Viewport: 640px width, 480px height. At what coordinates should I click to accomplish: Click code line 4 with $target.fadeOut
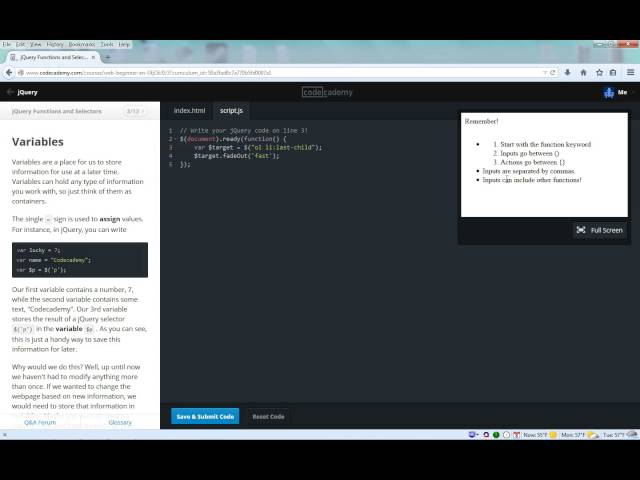(237, 156)
